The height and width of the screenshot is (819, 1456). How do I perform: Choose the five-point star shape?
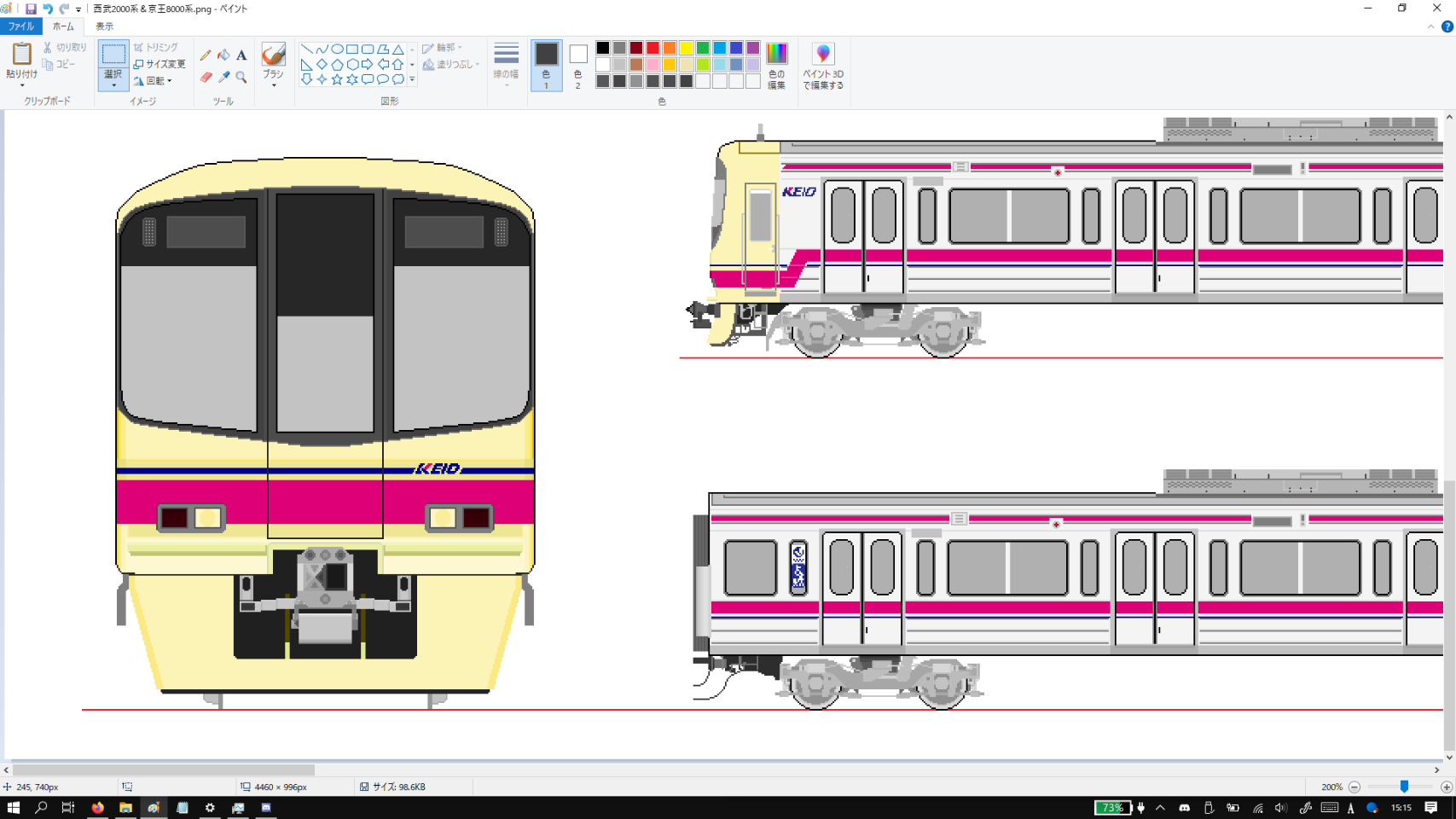click(x=337, y=79)
